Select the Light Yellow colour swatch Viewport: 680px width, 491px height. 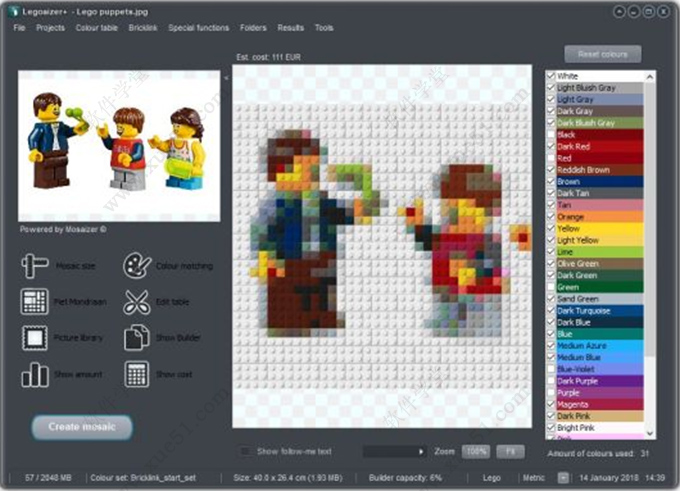[x=600, y=240]
